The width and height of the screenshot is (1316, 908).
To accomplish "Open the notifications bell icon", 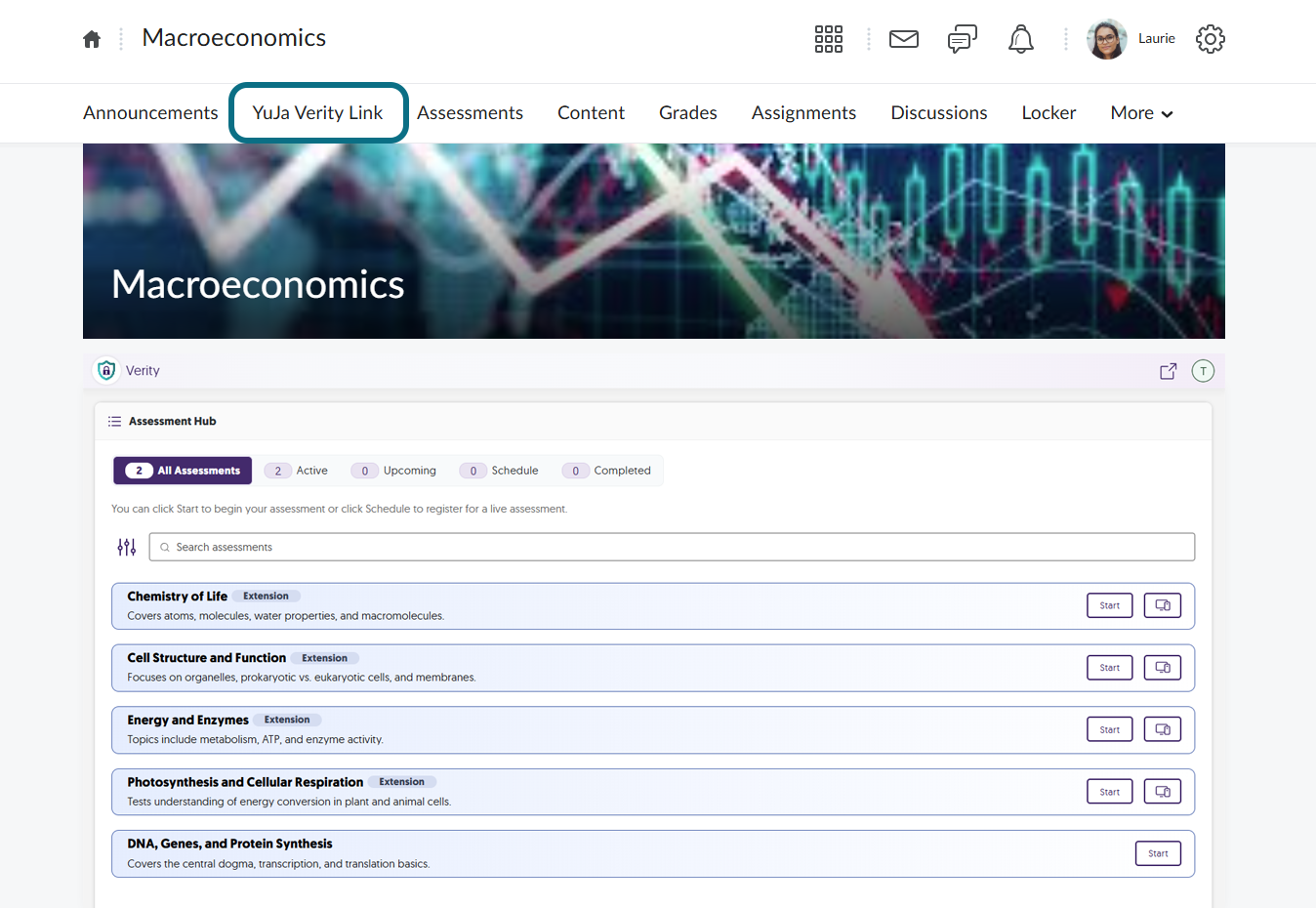I will pyautogui.click(x=1021, y=39).
